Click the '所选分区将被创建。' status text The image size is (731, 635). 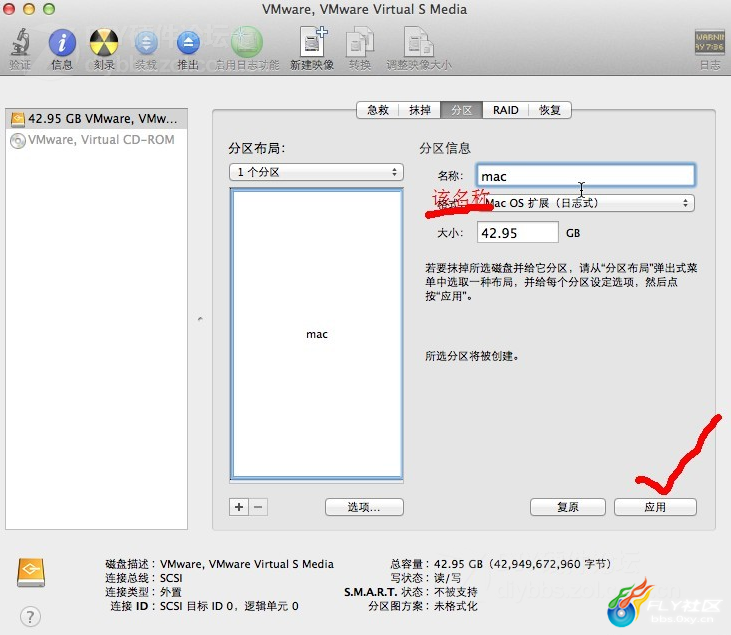coord(471,356)
